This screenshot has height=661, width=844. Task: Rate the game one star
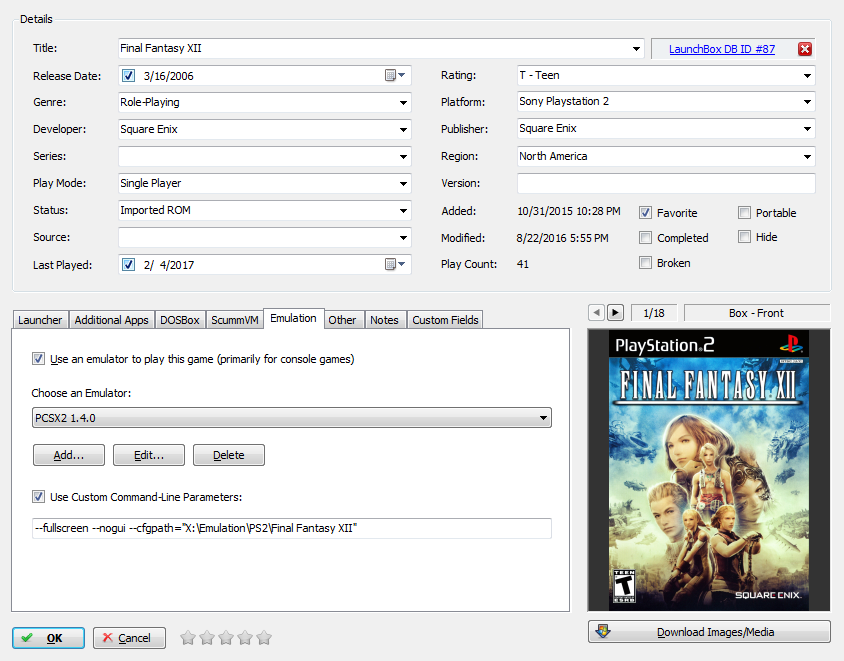[x=188, y=638]
